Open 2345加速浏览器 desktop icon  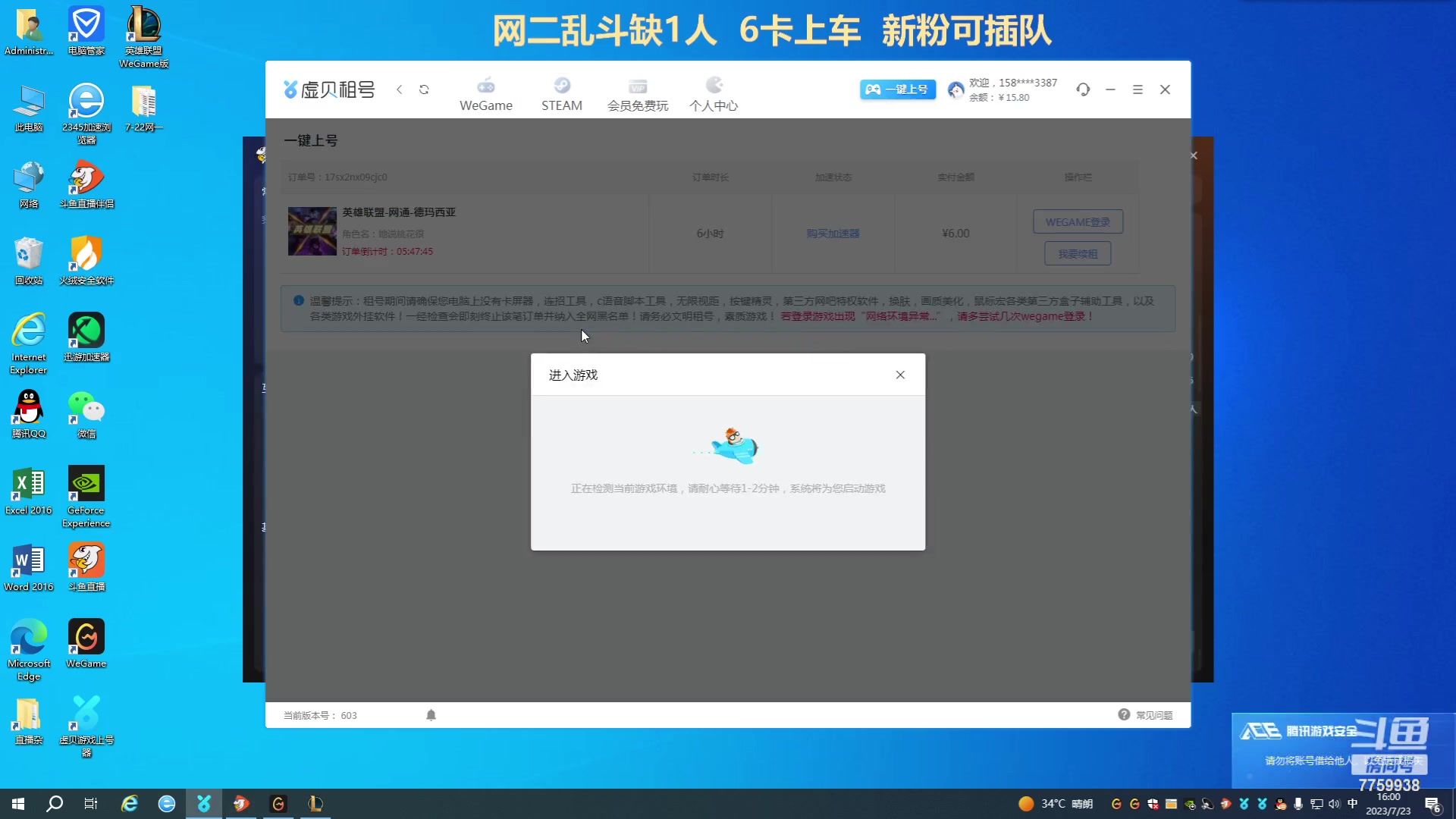click(x=86, y=114)
